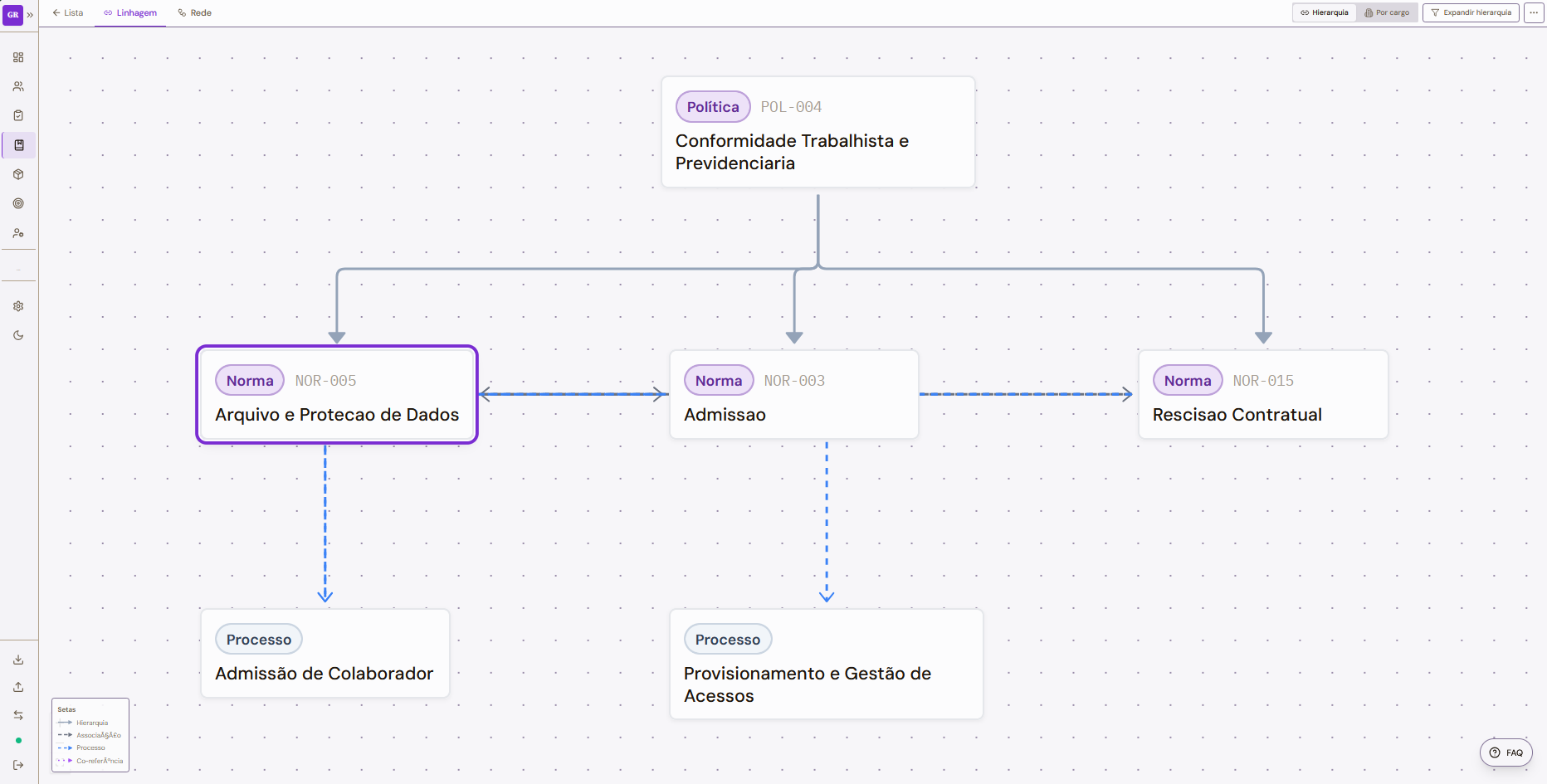This screenshot has height=784, width=1547.
Task: Switch to Por cargo view
Action: click(1387, 12)
